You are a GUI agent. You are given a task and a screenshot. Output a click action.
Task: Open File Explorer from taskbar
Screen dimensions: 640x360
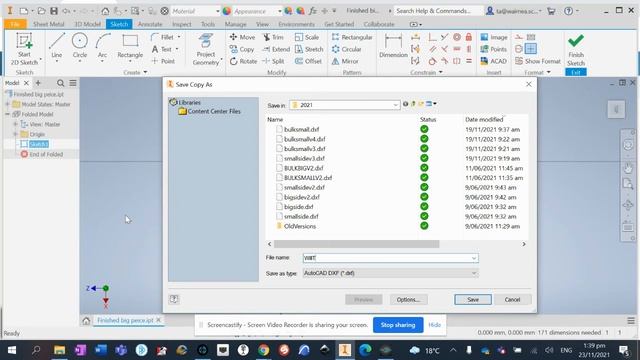(x=60, y=350)
